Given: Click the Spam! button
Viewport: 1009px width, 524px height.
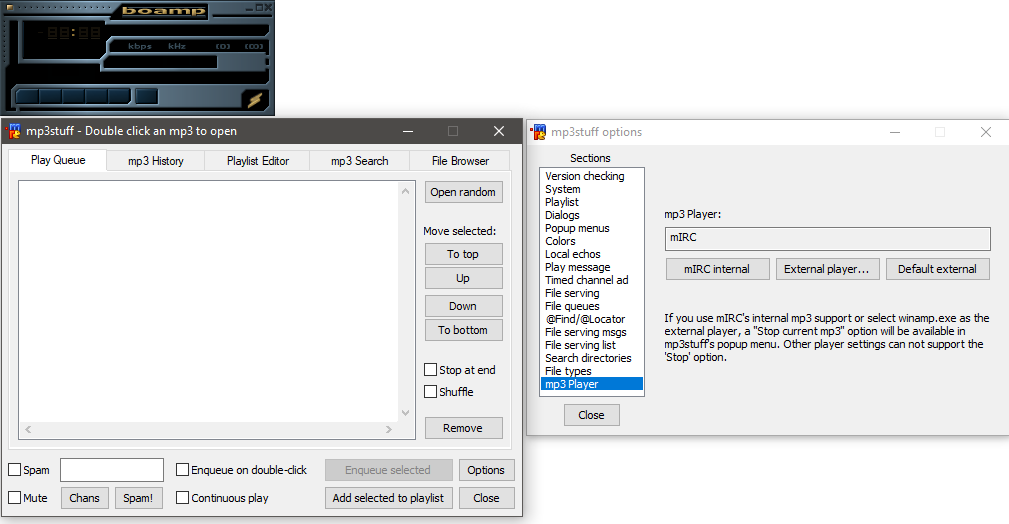Looking at the screenshot, I should pyautogui.click(x=138, y=498).
